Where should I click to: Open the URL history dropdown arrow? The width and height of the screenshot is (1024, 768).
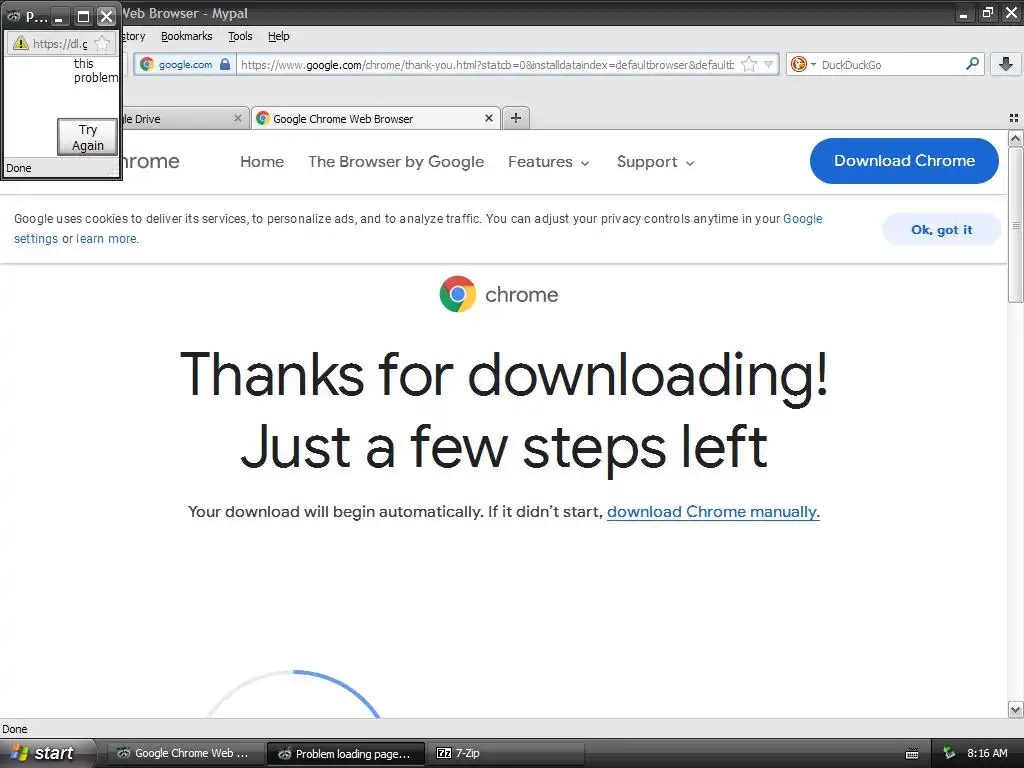click(x=769, y=64)
